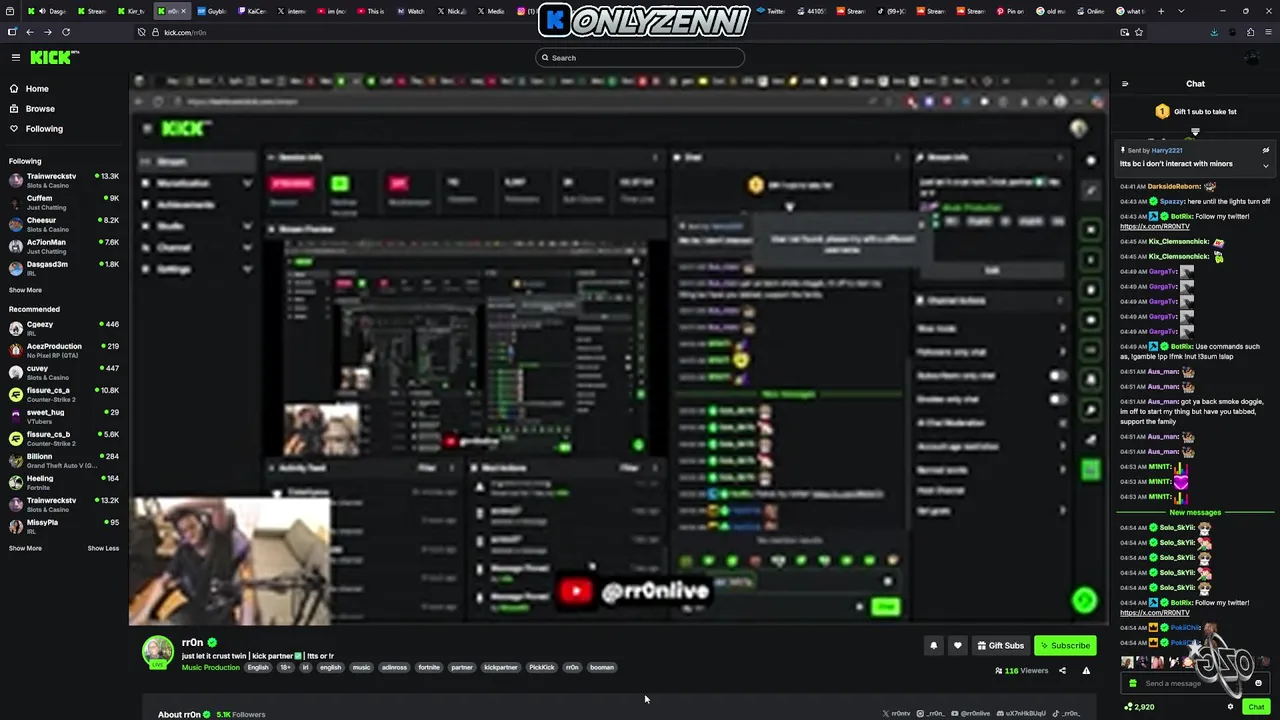Image resolution: width=1280 pixels, height=720 pixels.
Task: Open MissyPia recommended channel
Action: [64, 526]
